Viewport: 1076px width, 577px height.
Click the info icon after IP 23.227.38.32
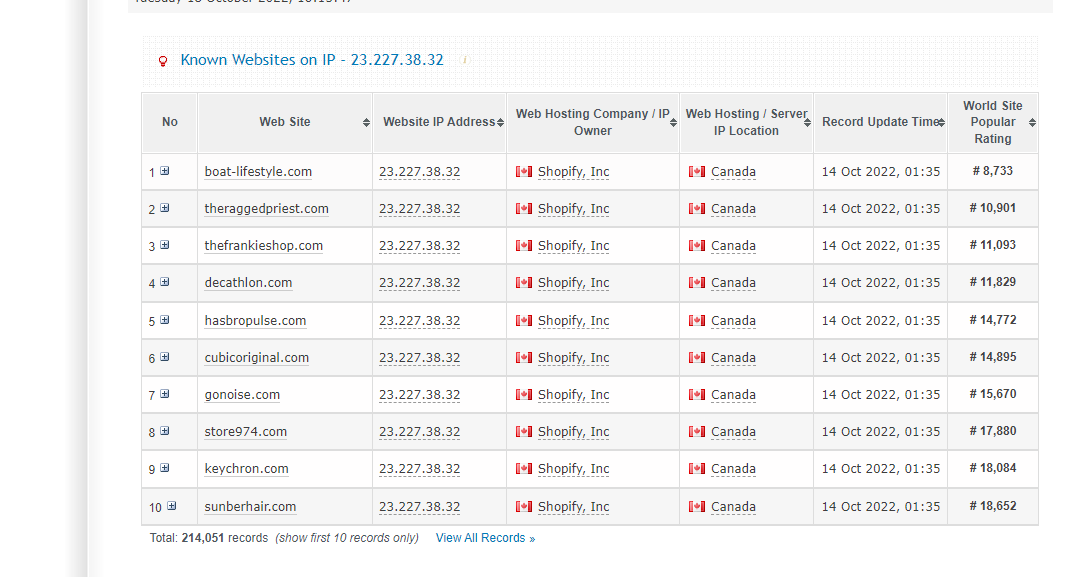465,60
